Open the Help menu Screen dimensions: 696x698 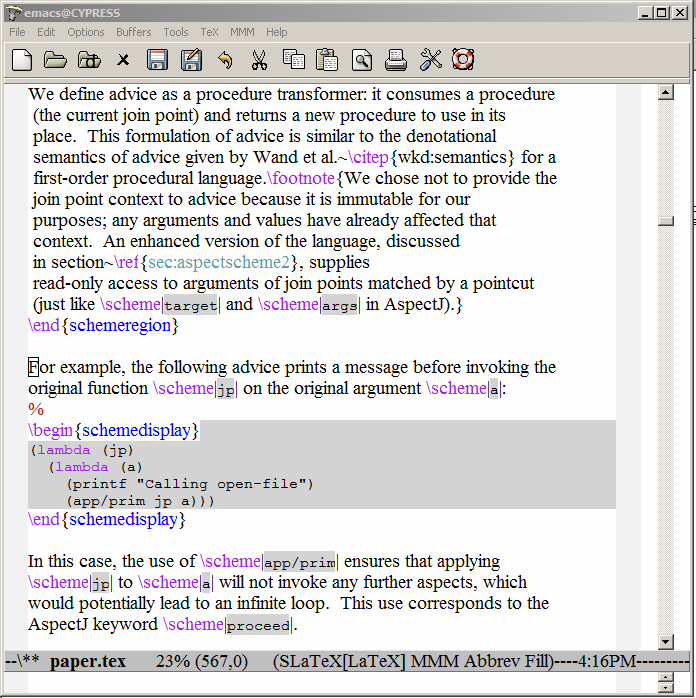[x=277, y=32]
